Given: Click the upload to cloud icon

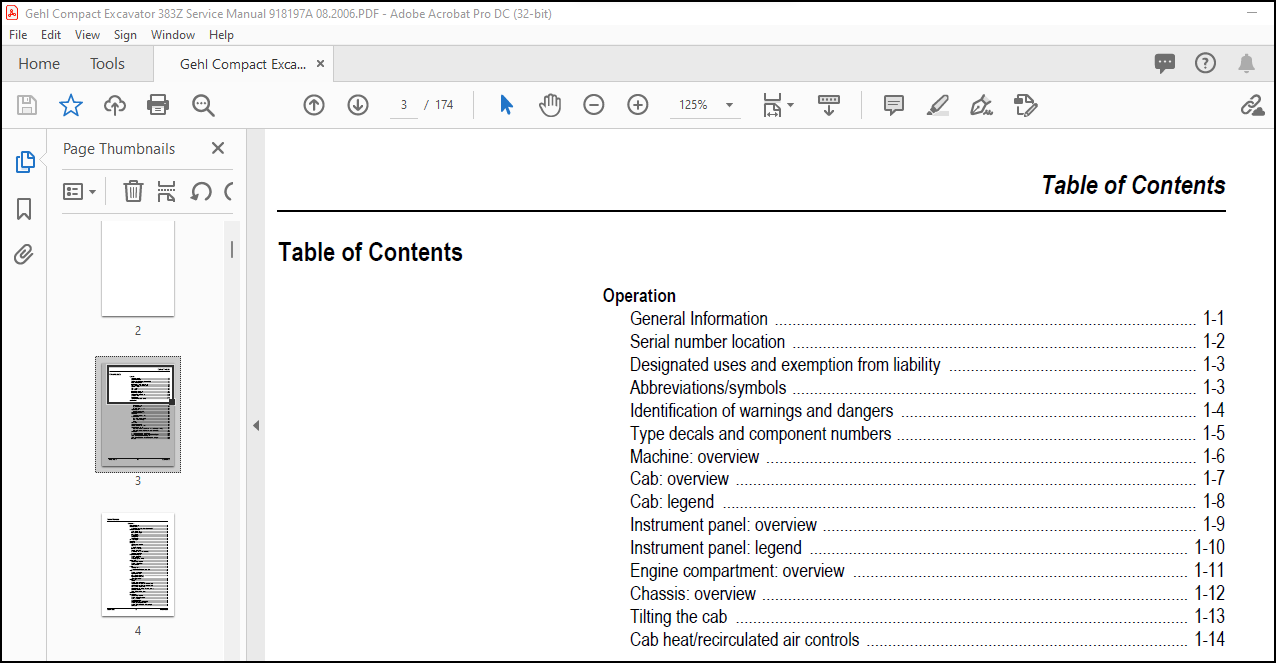Looking at the screenshot, I should pos(115,105).
